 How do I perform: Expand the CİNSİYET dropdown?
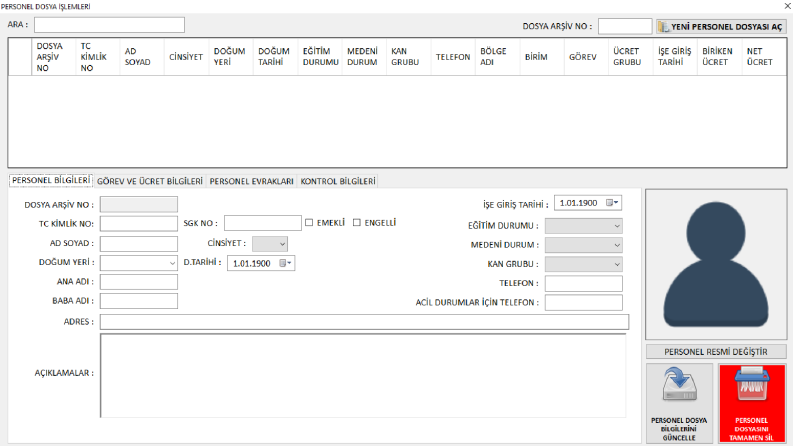270,244
